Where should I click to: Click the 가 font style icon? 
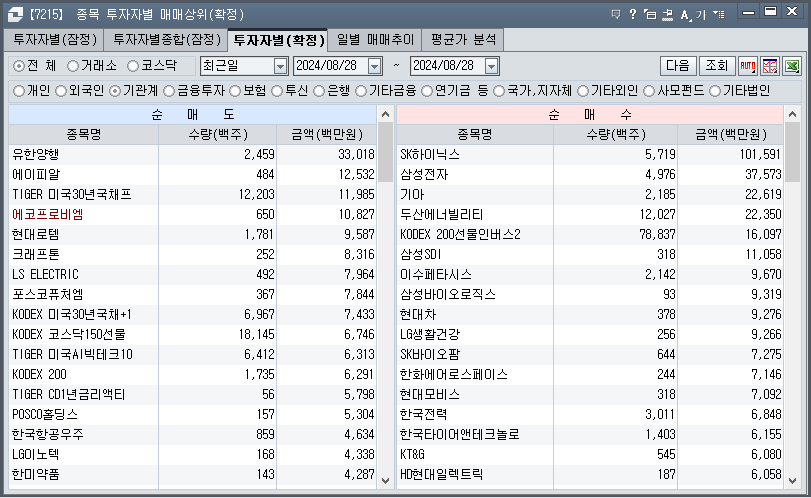click(701, 14)
